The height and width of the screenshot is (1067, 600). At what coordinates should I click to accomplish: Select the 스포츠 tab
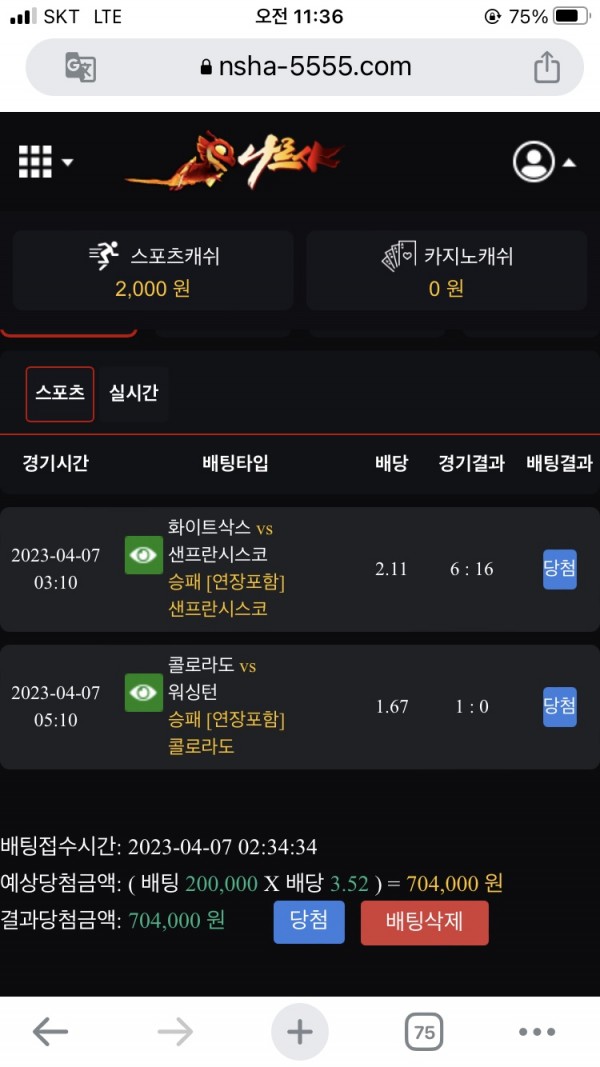point(60,393)
